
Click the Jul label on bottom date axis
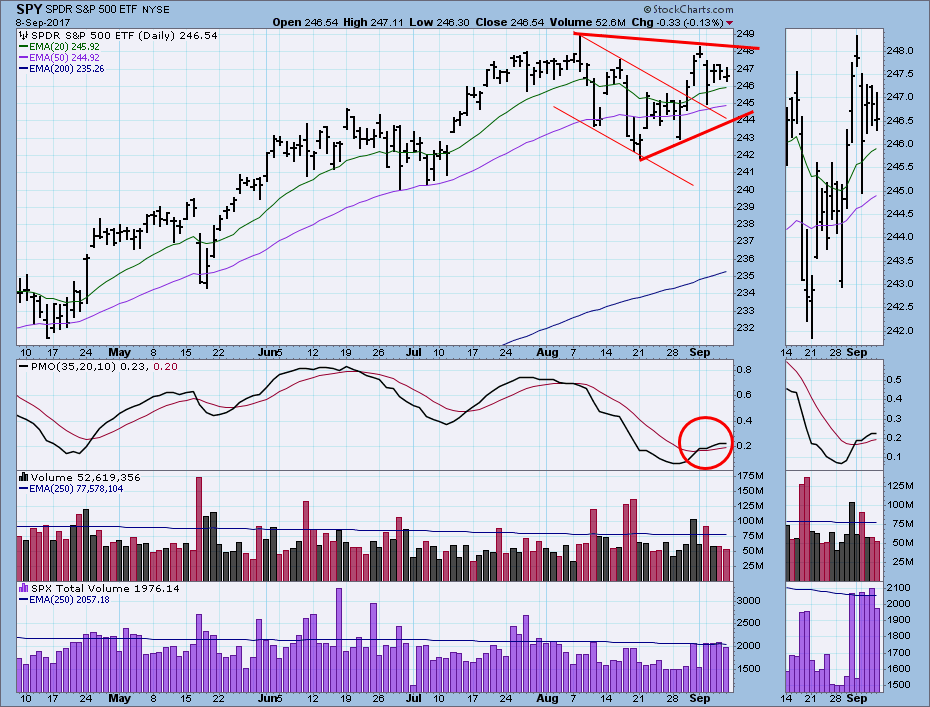414,698
